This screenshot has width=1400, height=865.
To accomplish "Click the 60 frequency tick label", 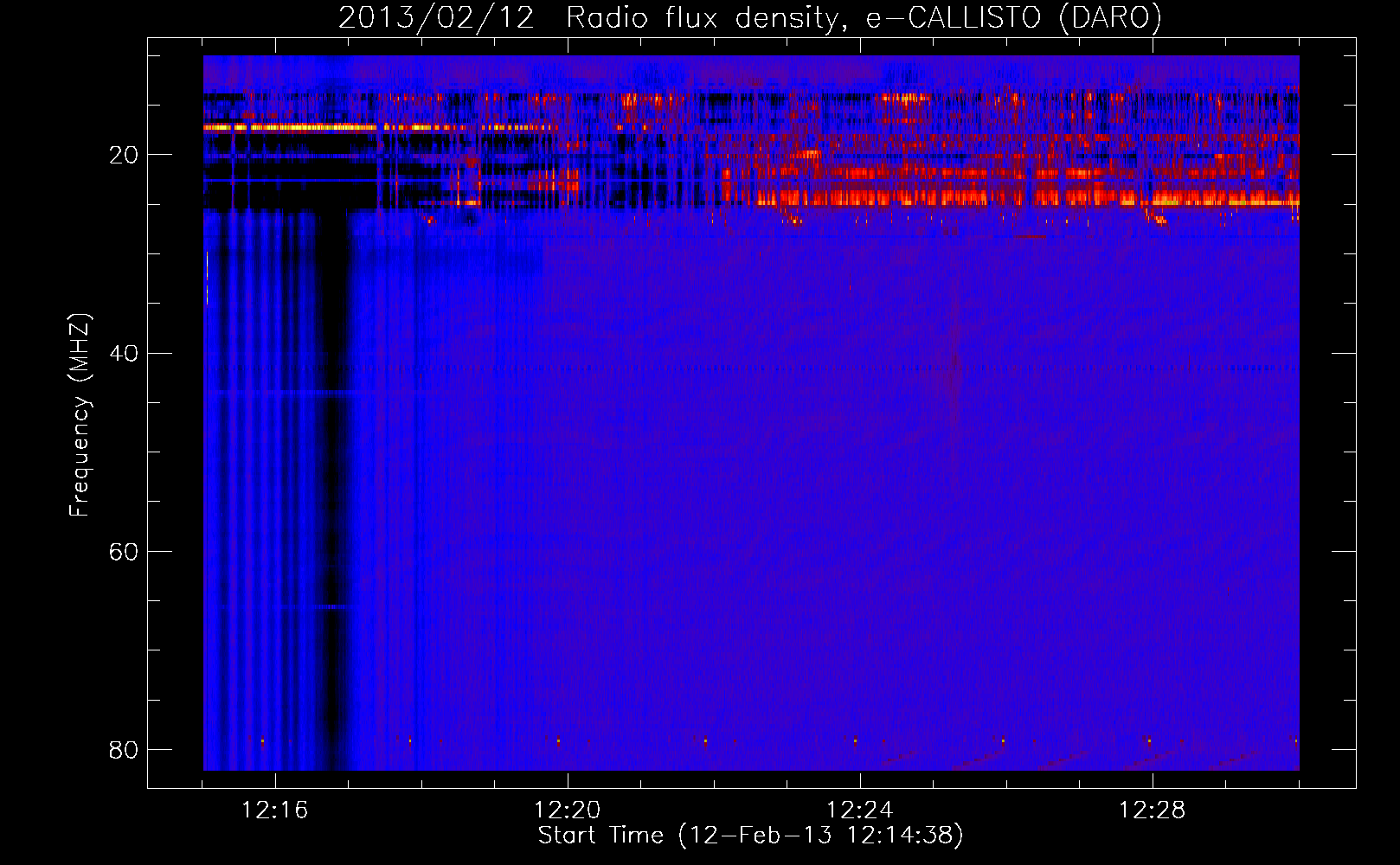I will click(x=123, y=551).
